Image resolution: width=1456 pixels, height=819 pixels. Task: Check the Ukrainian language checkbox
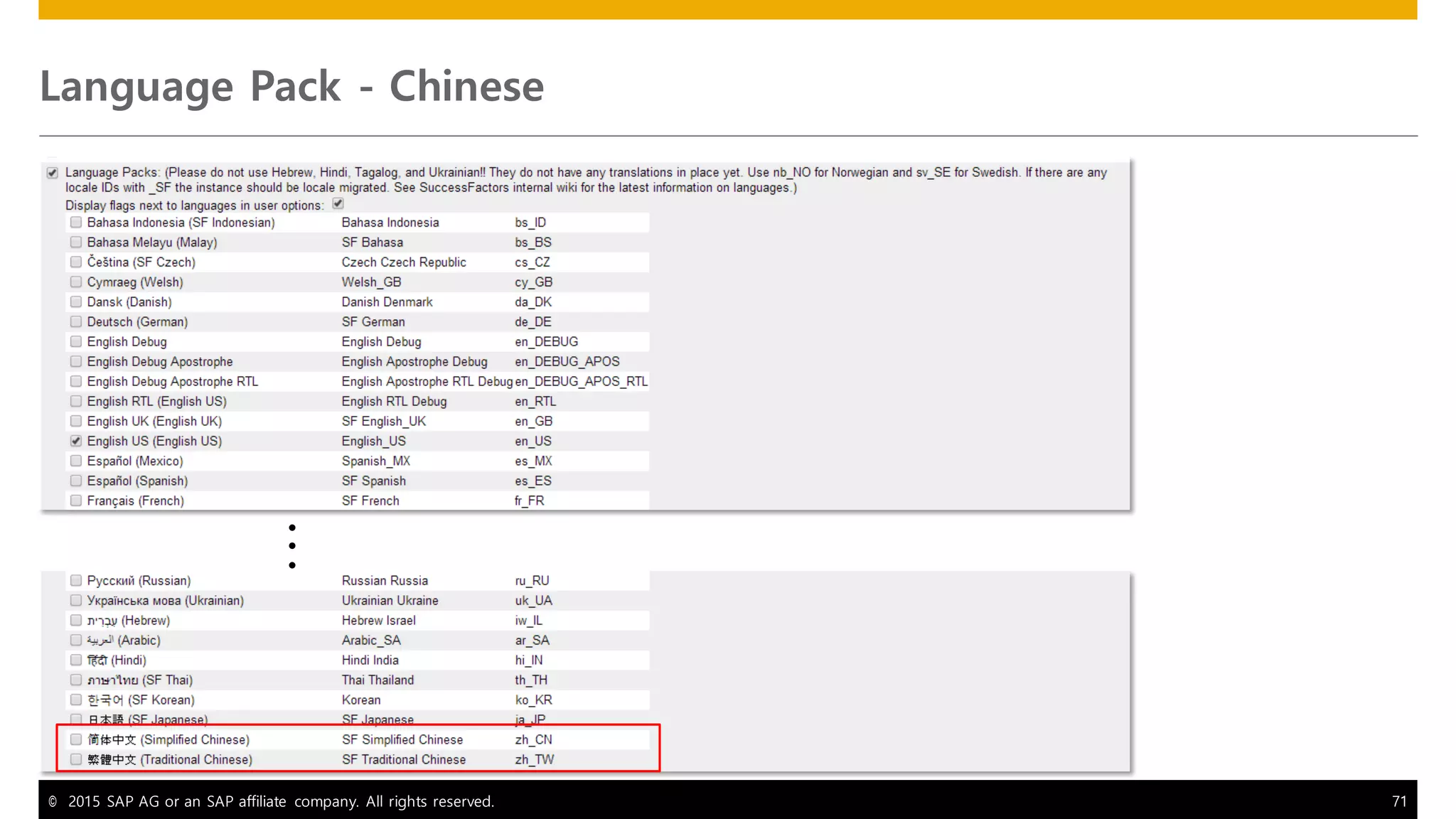tap(76, 601)
